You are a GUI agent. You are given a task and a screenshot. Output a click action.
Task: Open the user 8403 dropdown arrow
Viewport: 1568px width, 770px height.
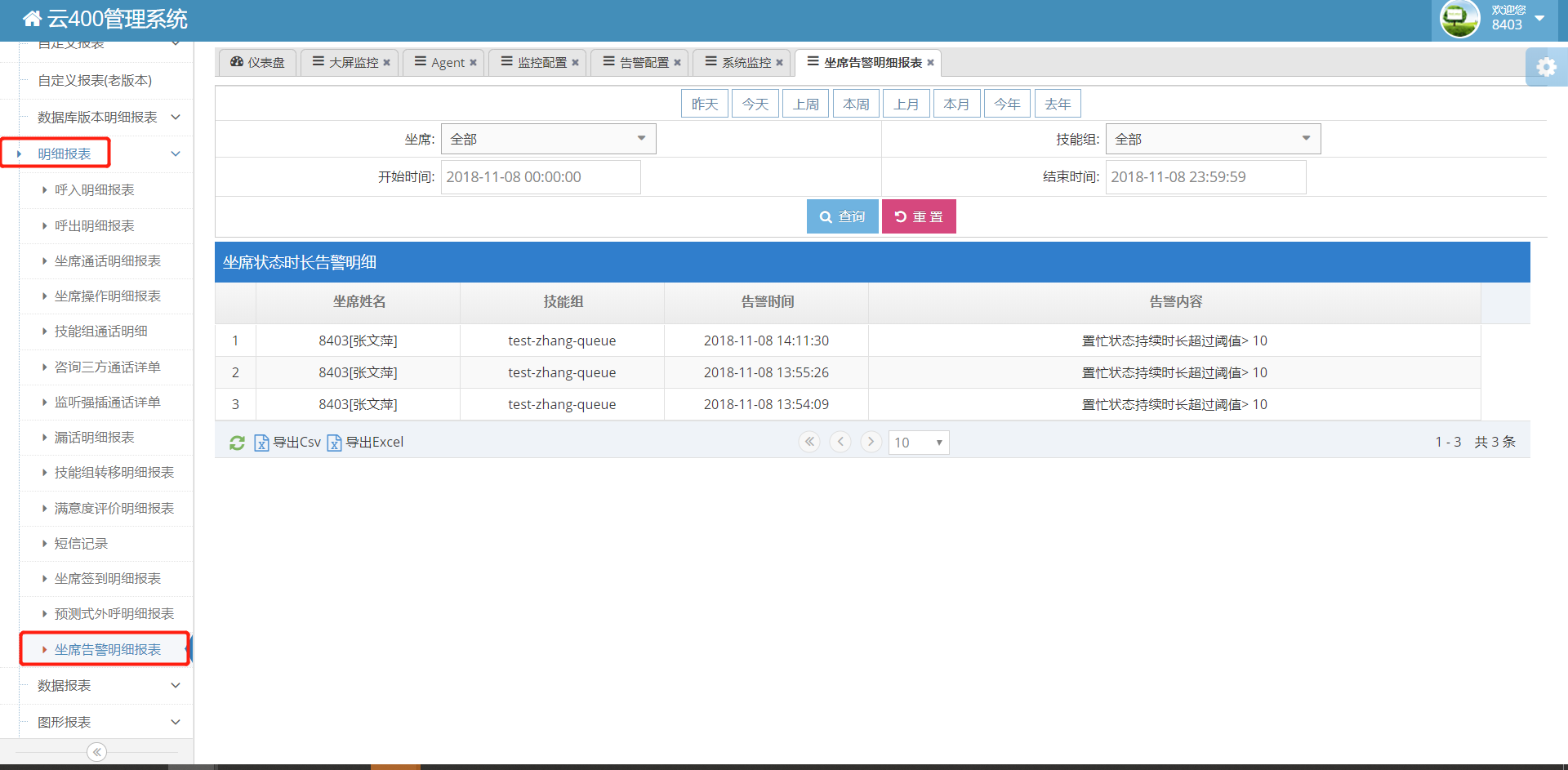click(x=1539, y=18)
